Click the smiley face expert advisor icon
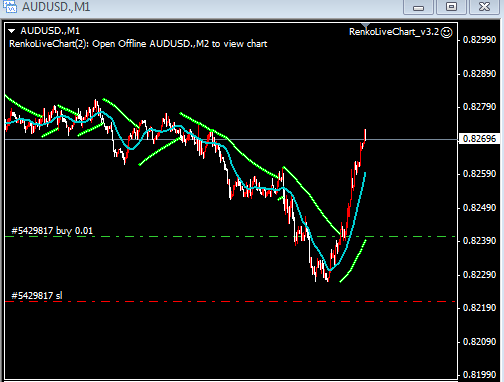The image size is (504, 382). pyautogui.click(x=446, y=32)
